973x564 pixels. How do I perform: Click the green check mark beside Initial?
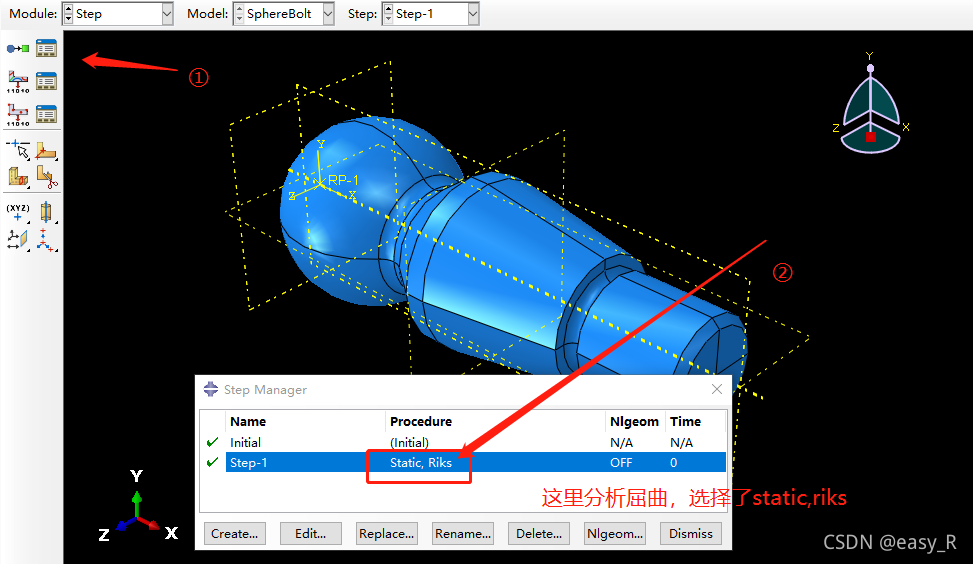pyautogui.click(x=212, y=442)
